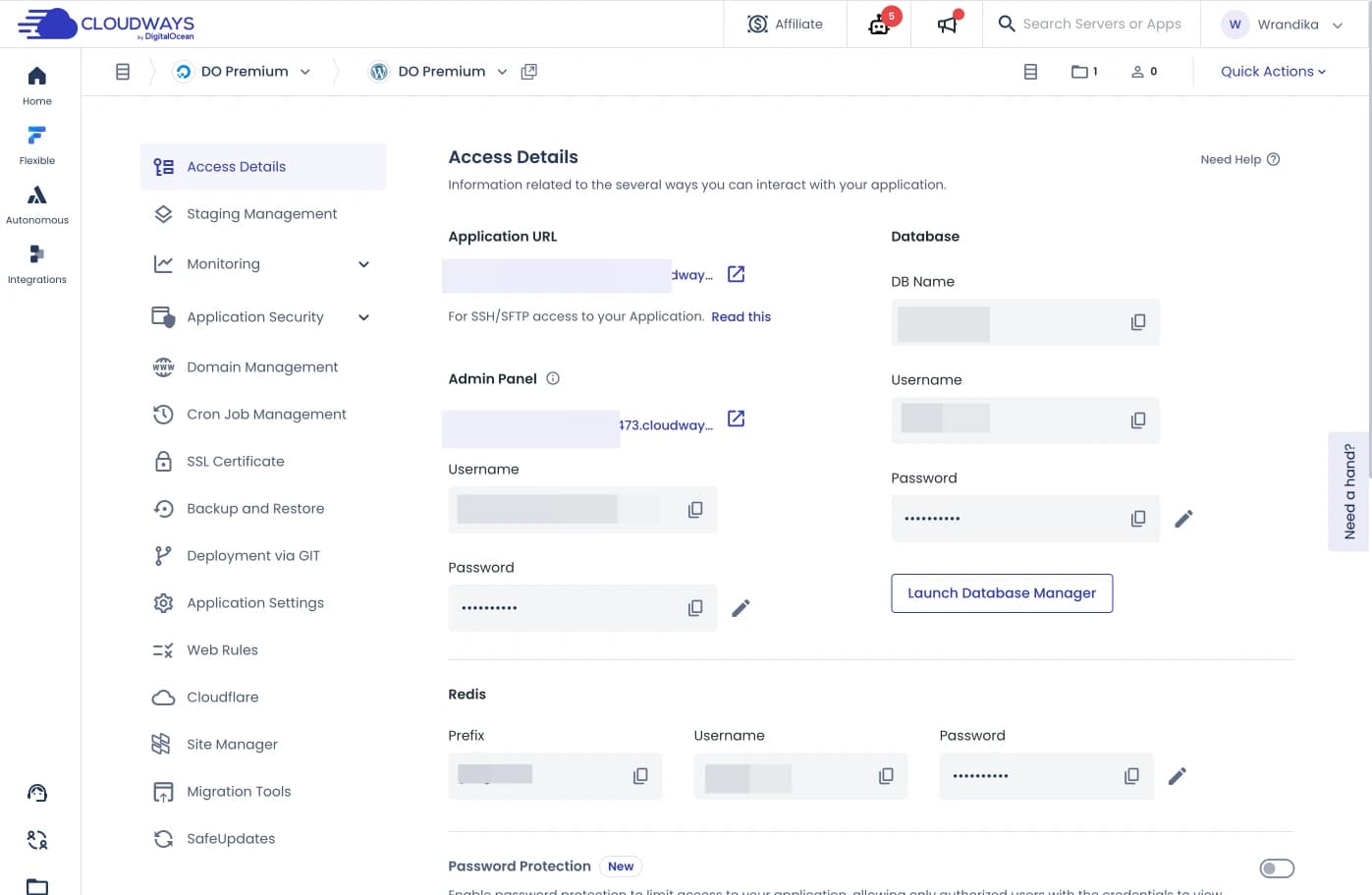Edit the Database password
The image size is (1372, 895).
(x=1183, y=518)
